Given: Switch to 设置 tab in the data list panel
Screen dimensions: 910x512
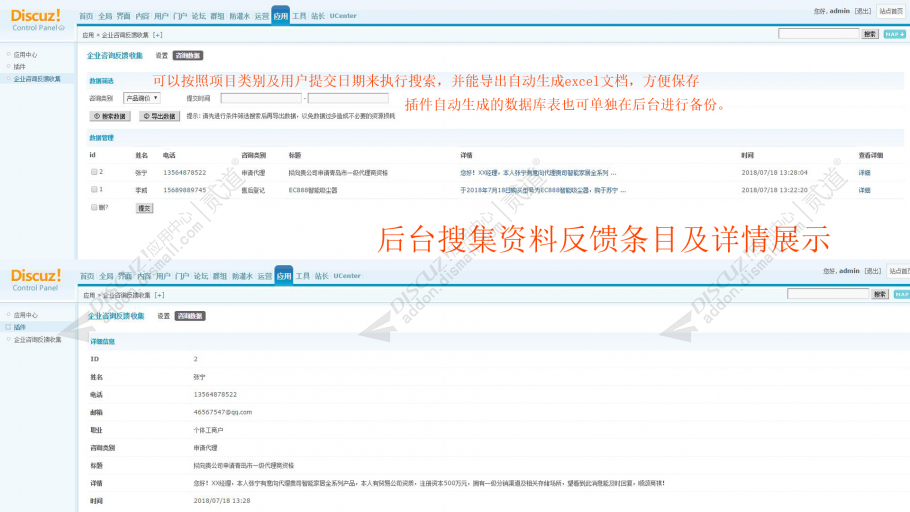Looking at the screenshot, I should tap(161, 56).
